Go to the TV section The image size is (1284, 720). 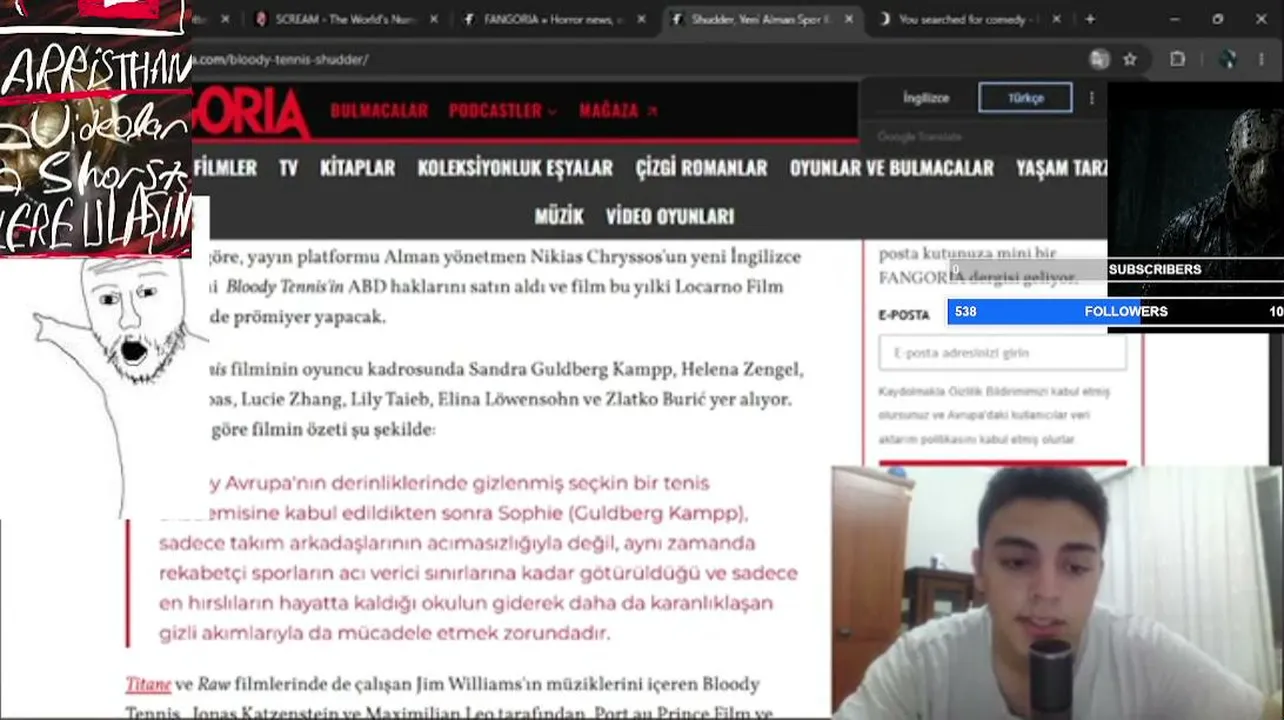point(288,168)
